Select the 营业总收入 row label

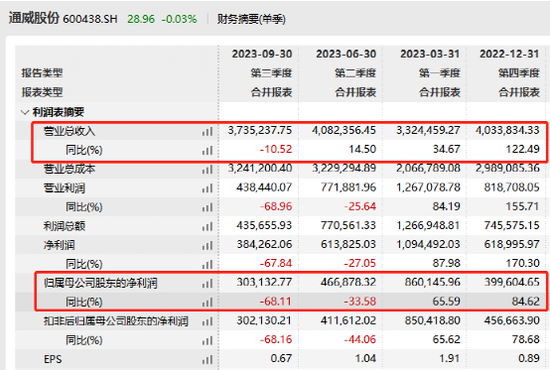coord(69,131)
